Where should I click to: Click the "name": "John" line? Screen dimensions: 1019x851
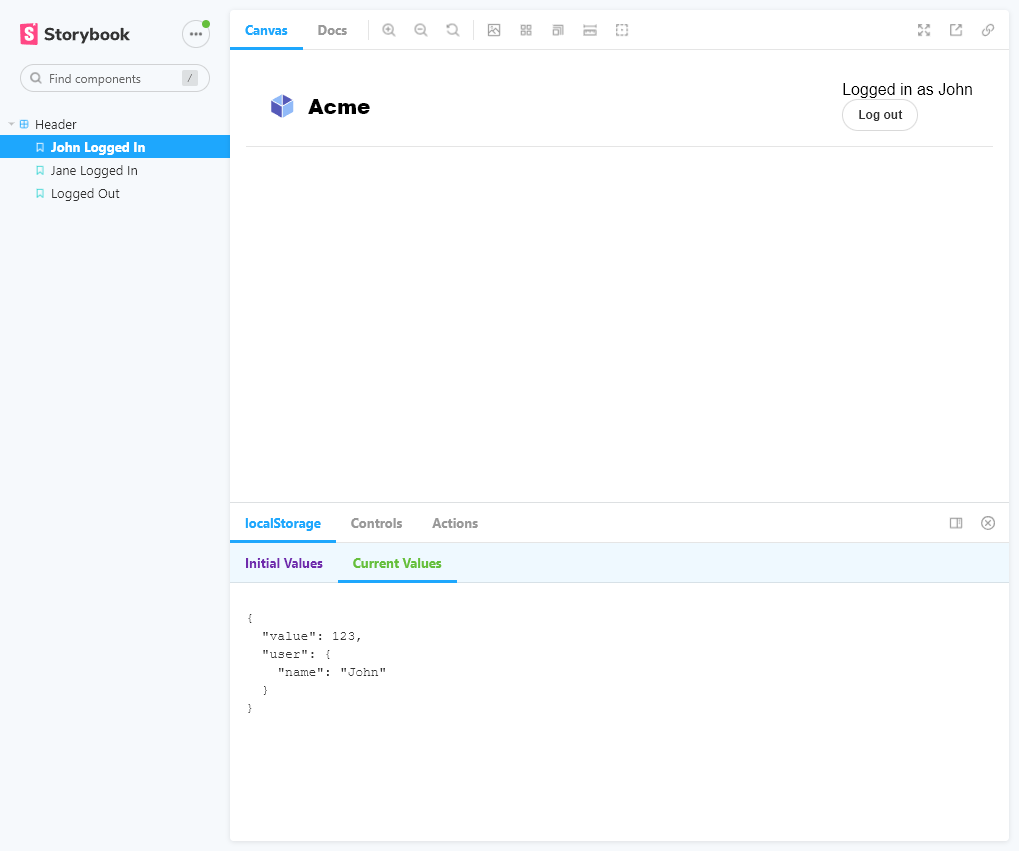(331, 672)
